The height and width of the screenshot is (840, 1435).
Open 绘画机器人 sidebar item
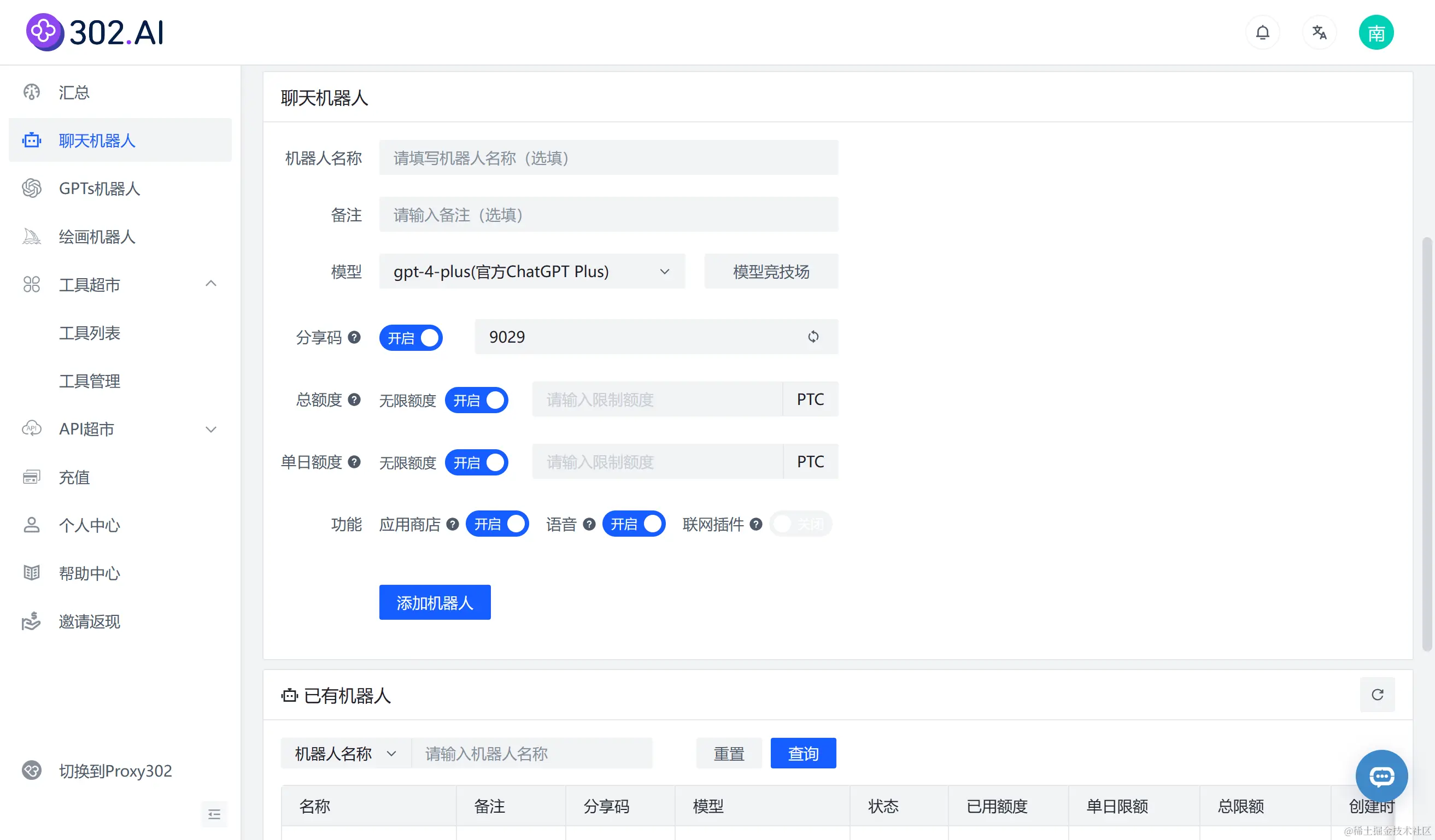(x=97, y=237)
